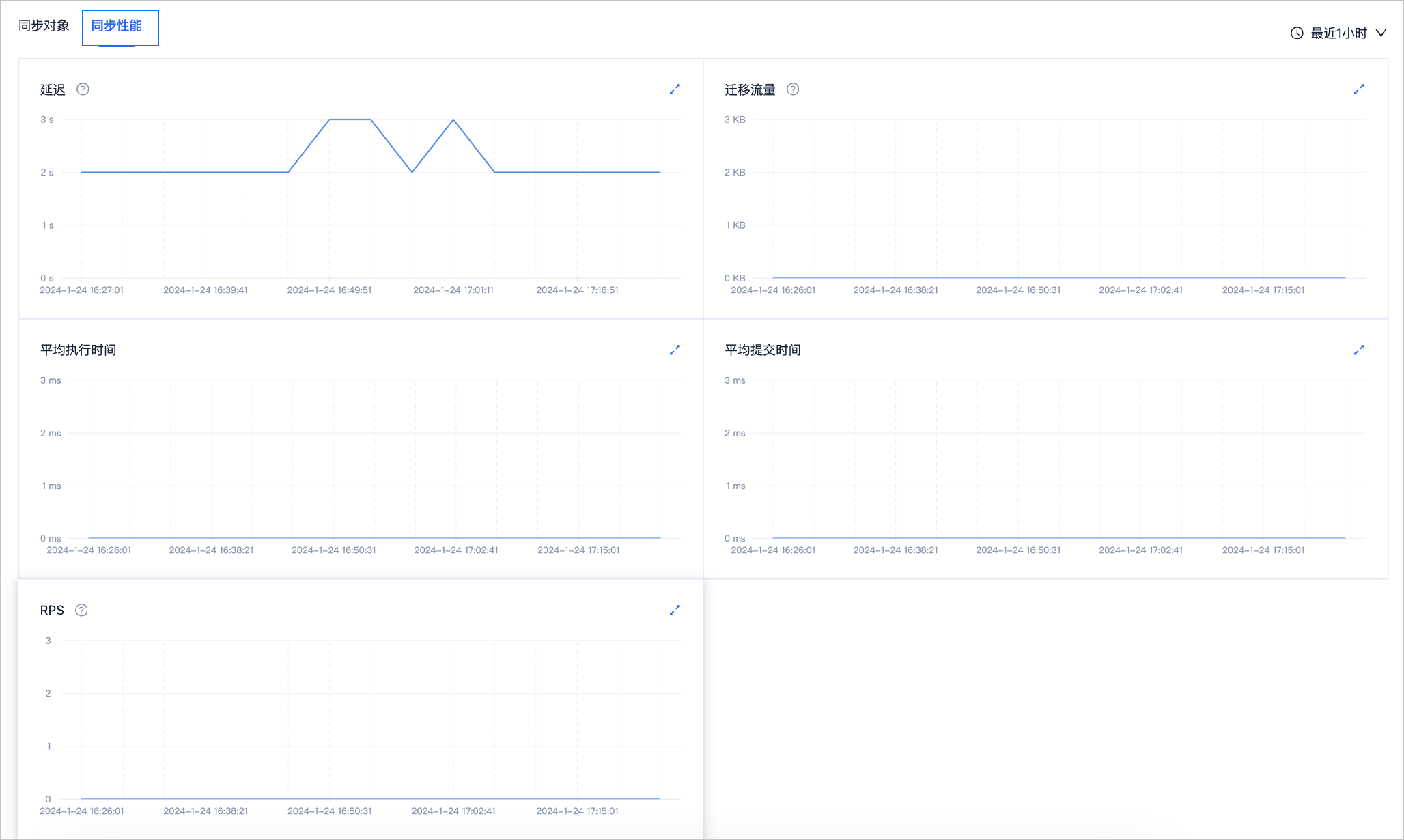Expand the 平均执行时间 chart to fullscreen

pos(675,350)
